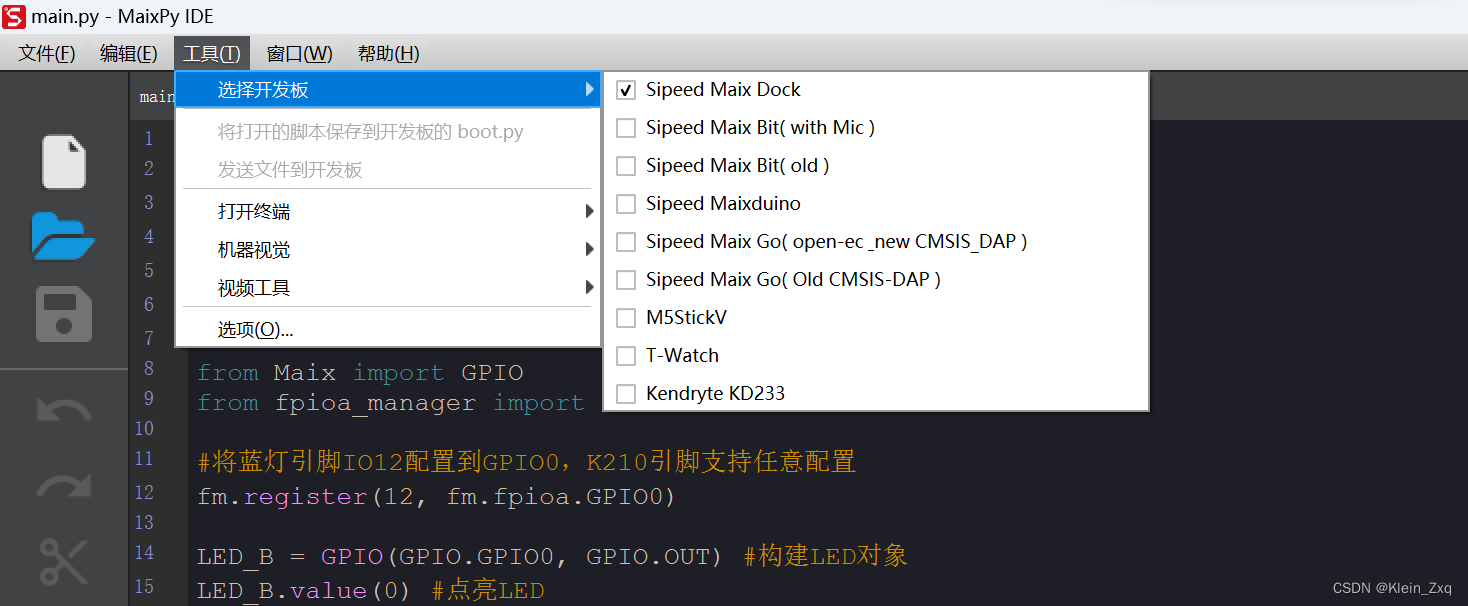Click the undo arrow icon
Image resolution: width=1468 pixels, height=606 pixels.
tap(63, 410)
